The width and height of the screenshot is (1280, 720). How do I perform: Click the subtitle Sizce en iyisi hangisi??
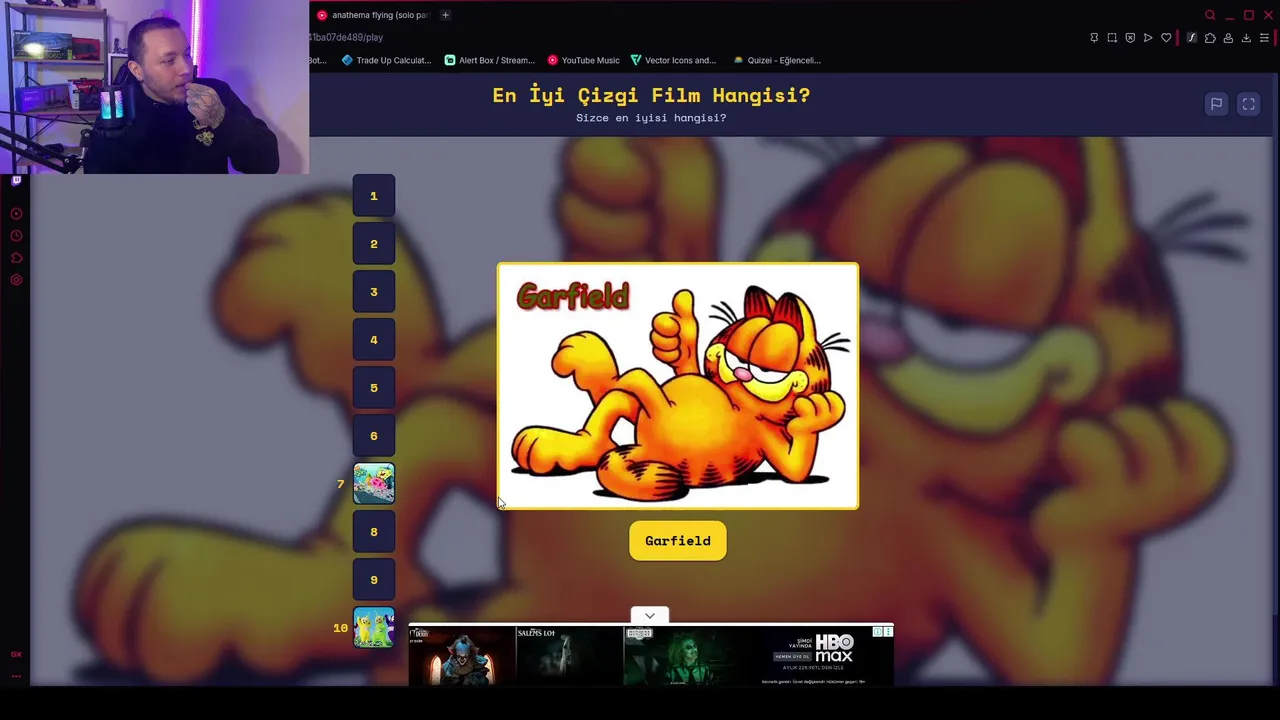pyautogui.click(x=651, y=118)
